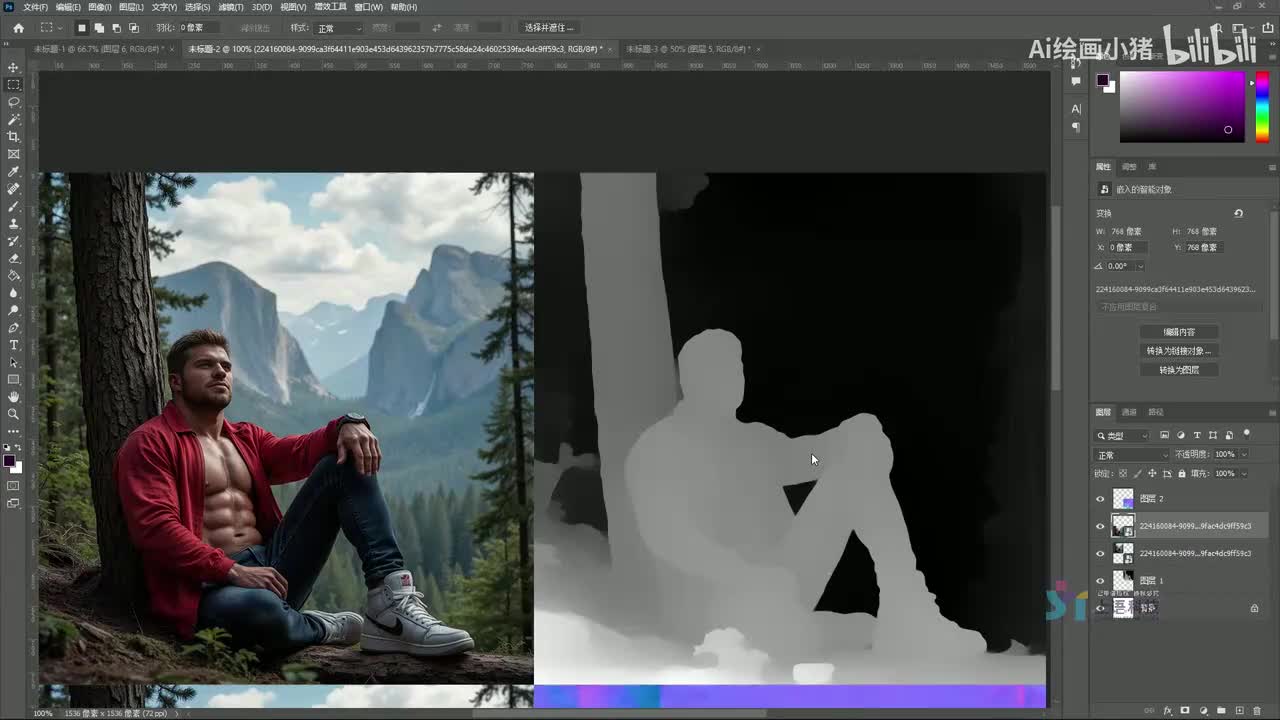
Task: Click the fx layer style icon
Action: (1167, 711)
